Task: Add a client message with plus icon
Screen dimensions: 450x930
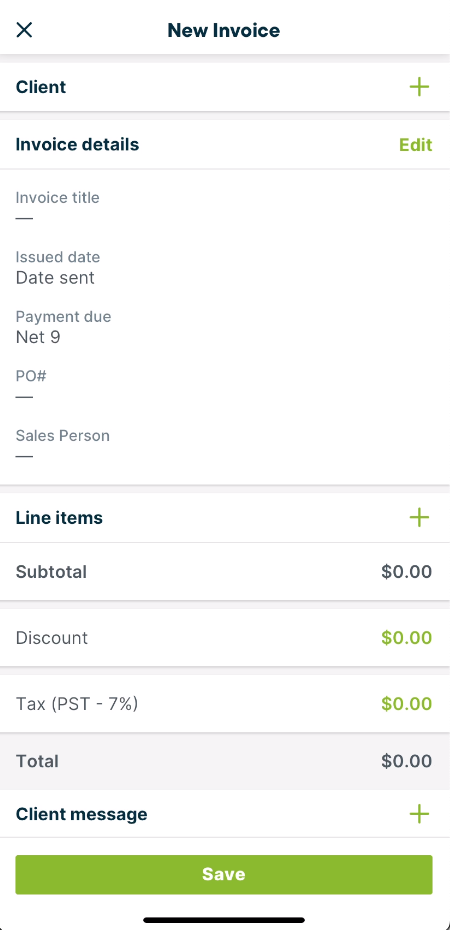Action: pos(419,814)
